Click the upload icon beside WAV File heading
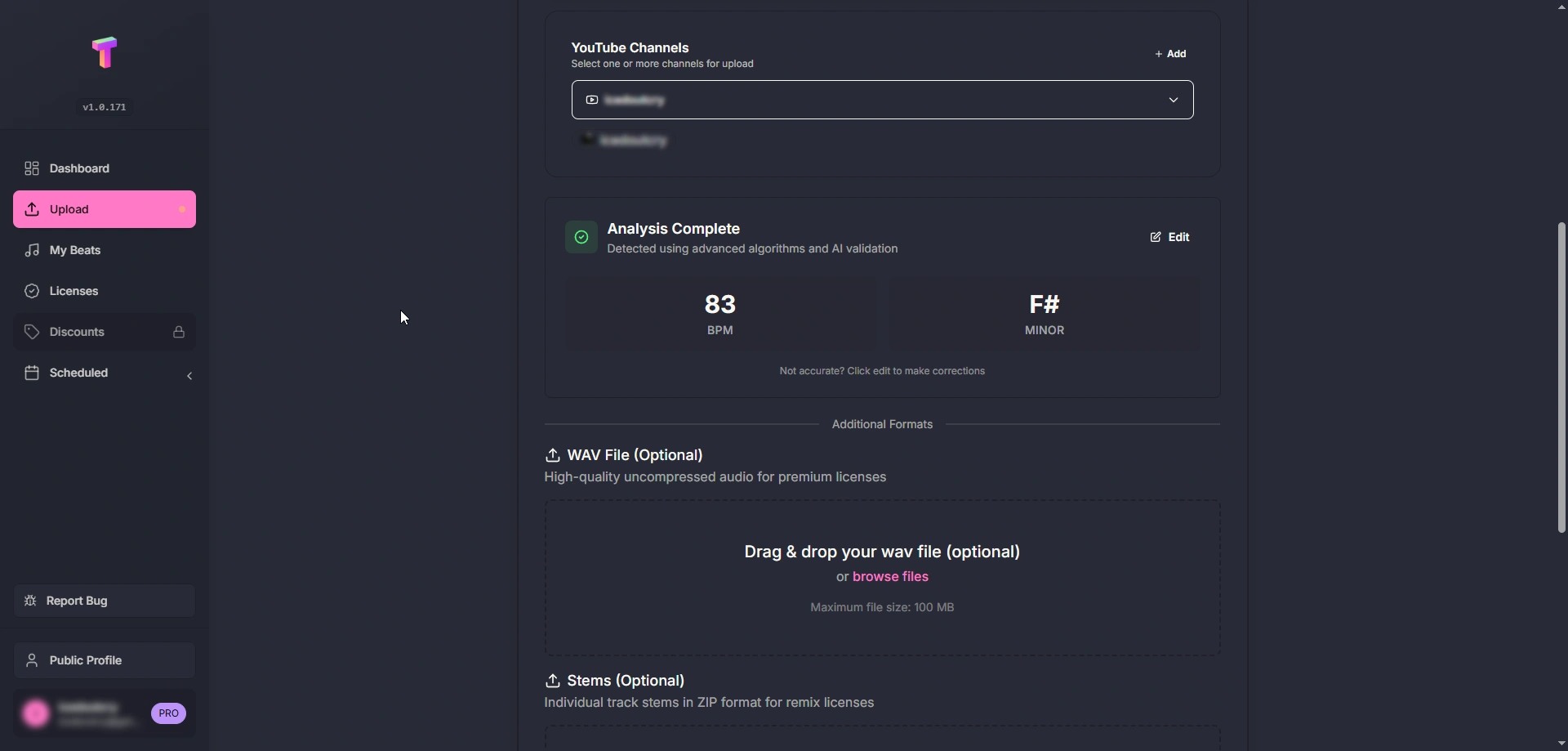 pyautogui.click(x=553, y=455)
